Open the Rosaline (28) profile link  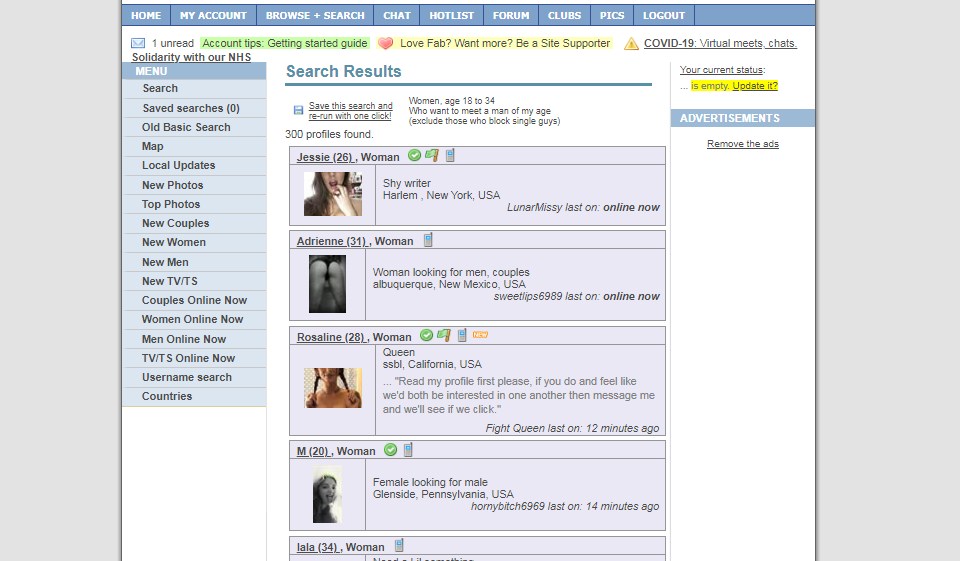(330, 337)
